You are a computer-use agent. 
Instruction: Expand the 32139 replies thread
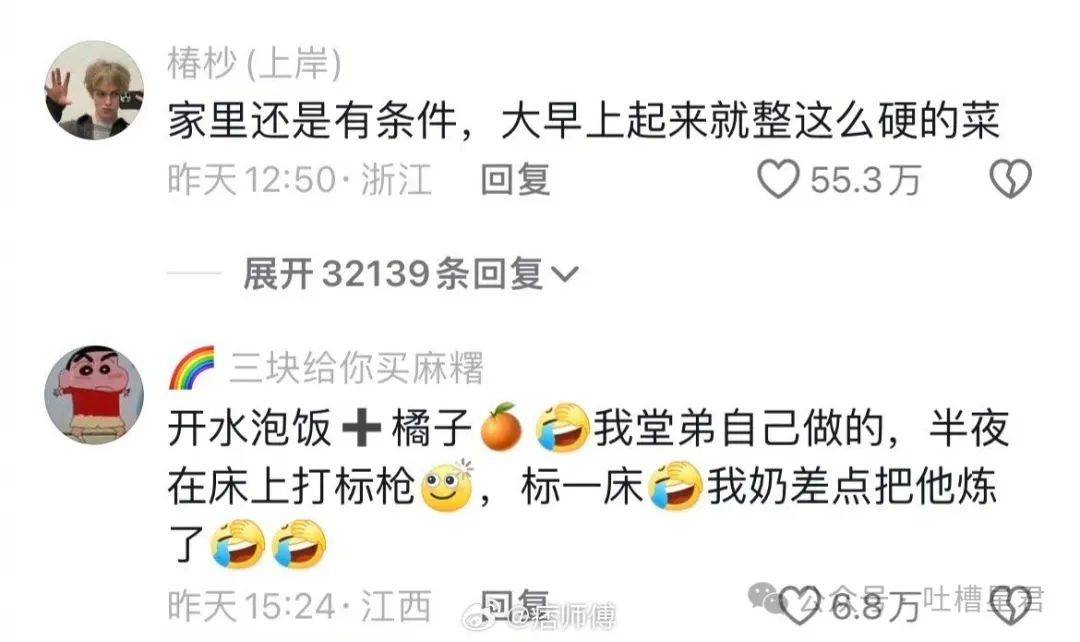(x=411, y=274)
